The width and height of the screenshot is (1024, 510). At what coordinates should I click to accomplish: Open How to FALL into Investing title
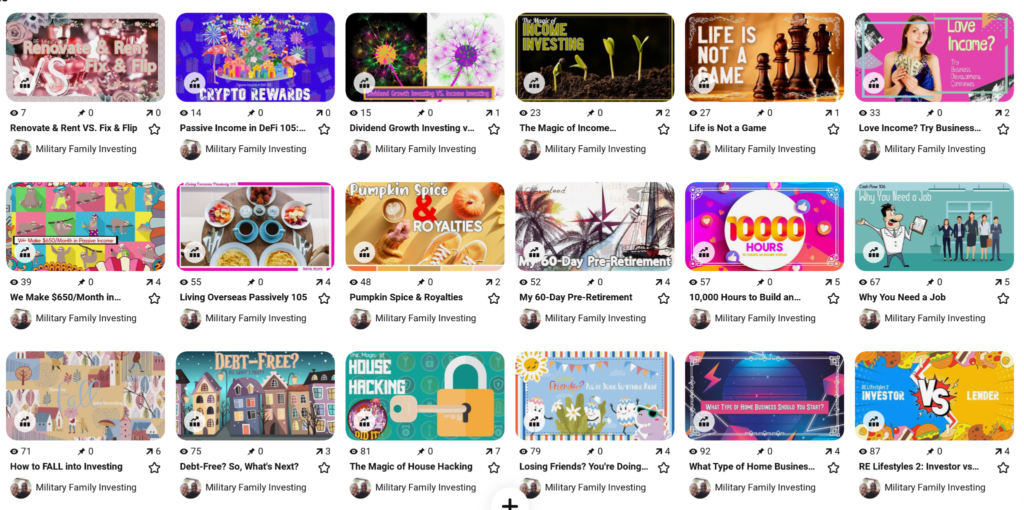pos(66,466)
